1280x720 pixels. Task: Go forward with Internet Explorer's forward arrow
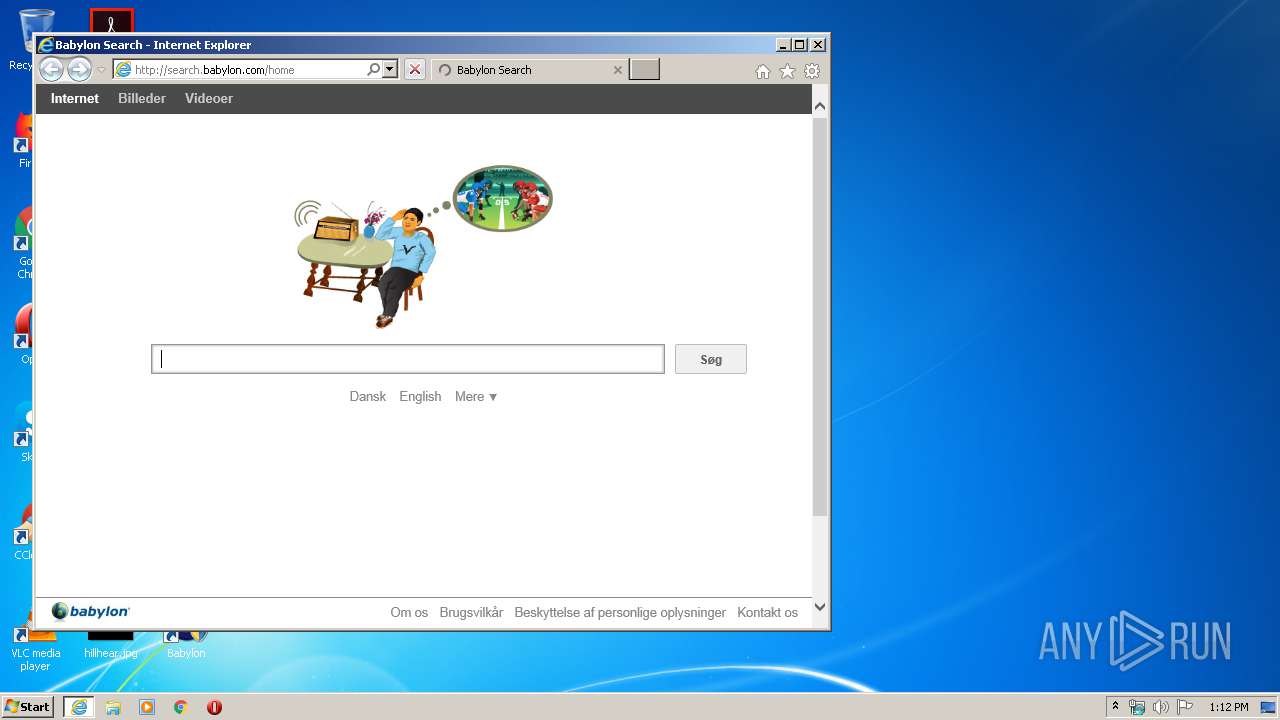(79, 70)
